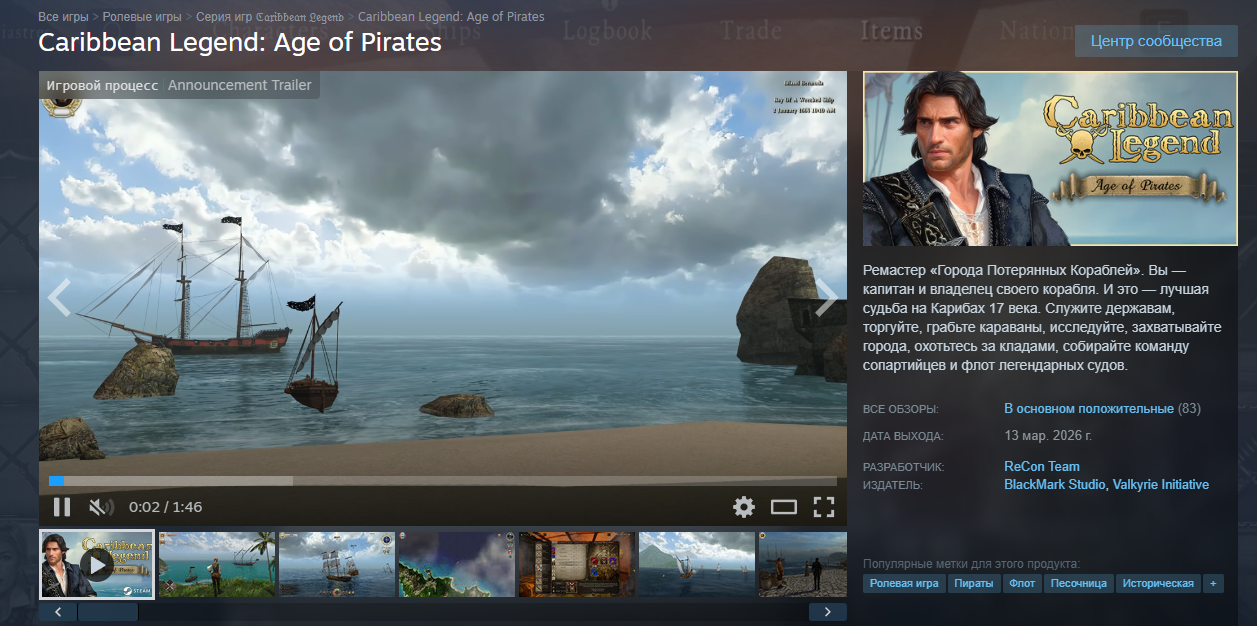Image resolution: width=1257 pixels, height=626 pixels.
Task: Open publisher Valkyrie Initiative page
Action: click(x=1160, y=485)
